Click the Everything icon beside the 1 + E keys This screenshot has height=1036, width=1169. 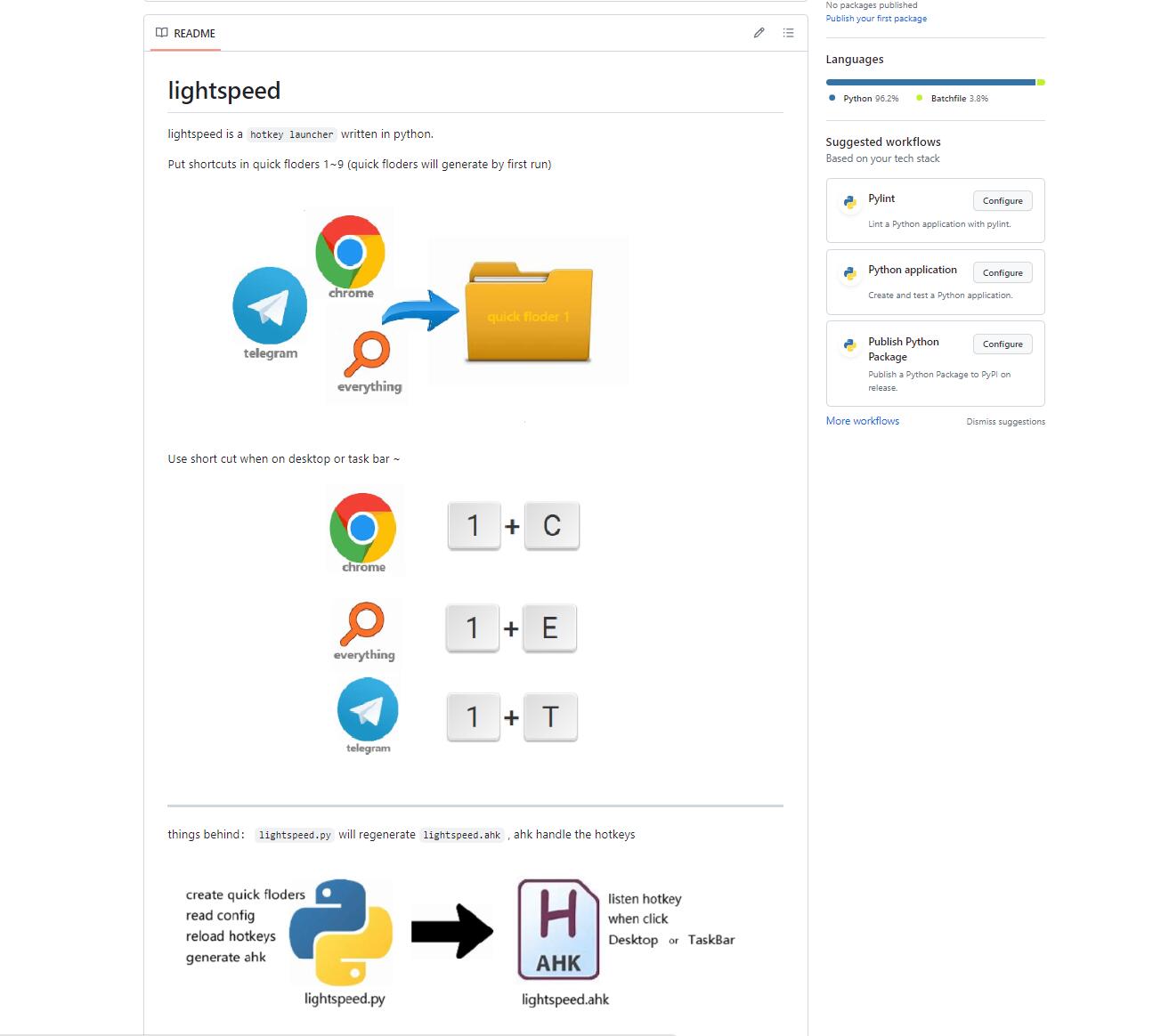click(x=362, y=624)
